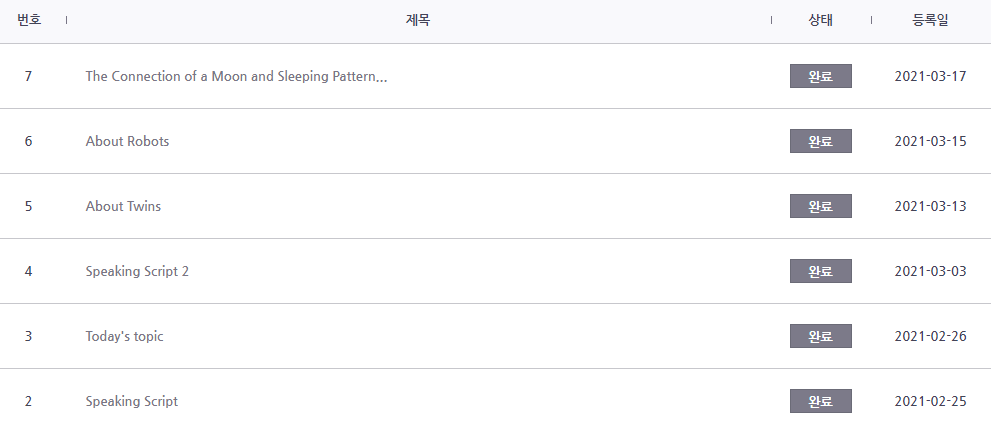Click the 제목 column header

(x=418, y=20)
